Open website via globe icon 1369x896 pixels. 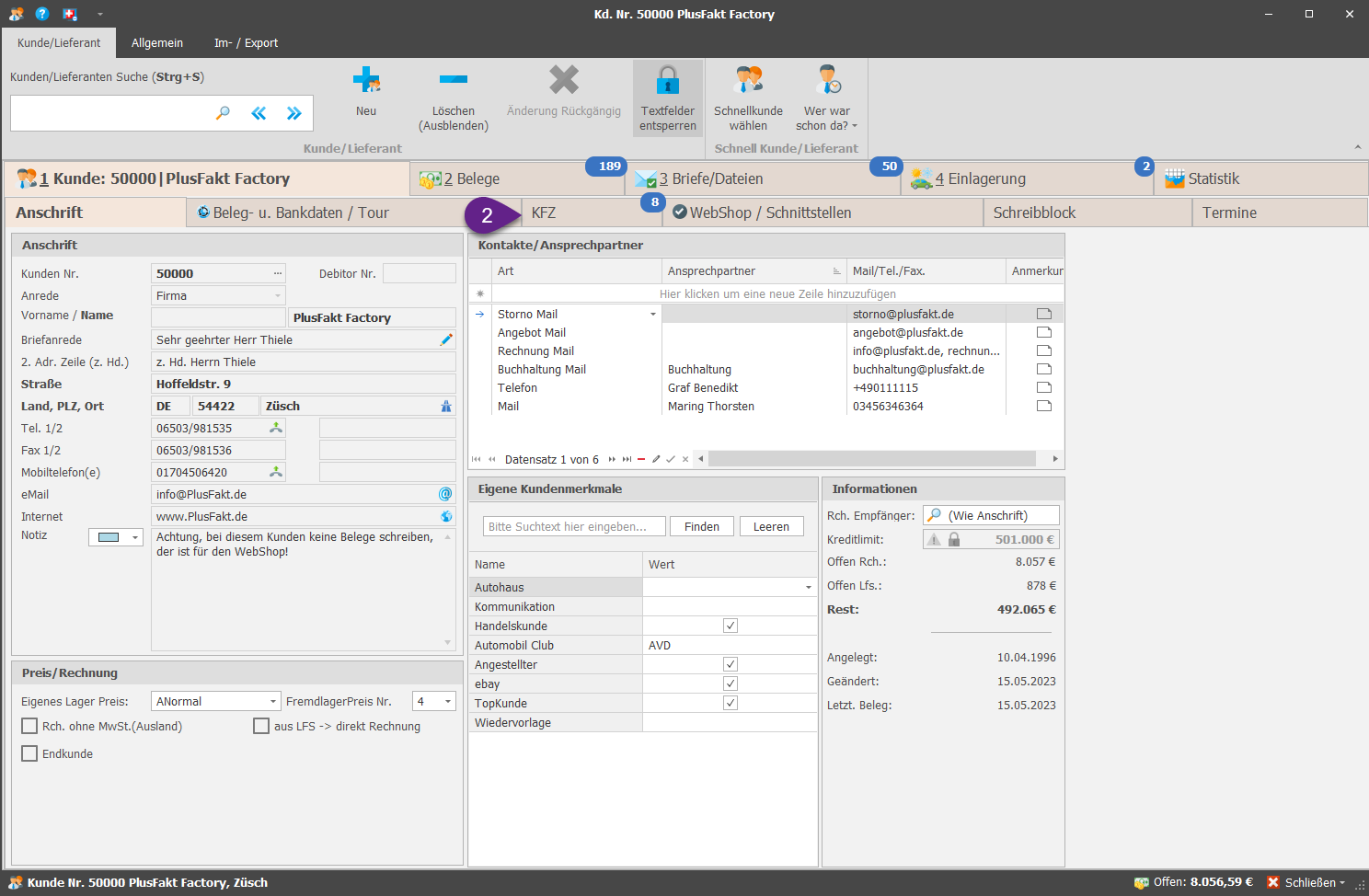point(446,516)
